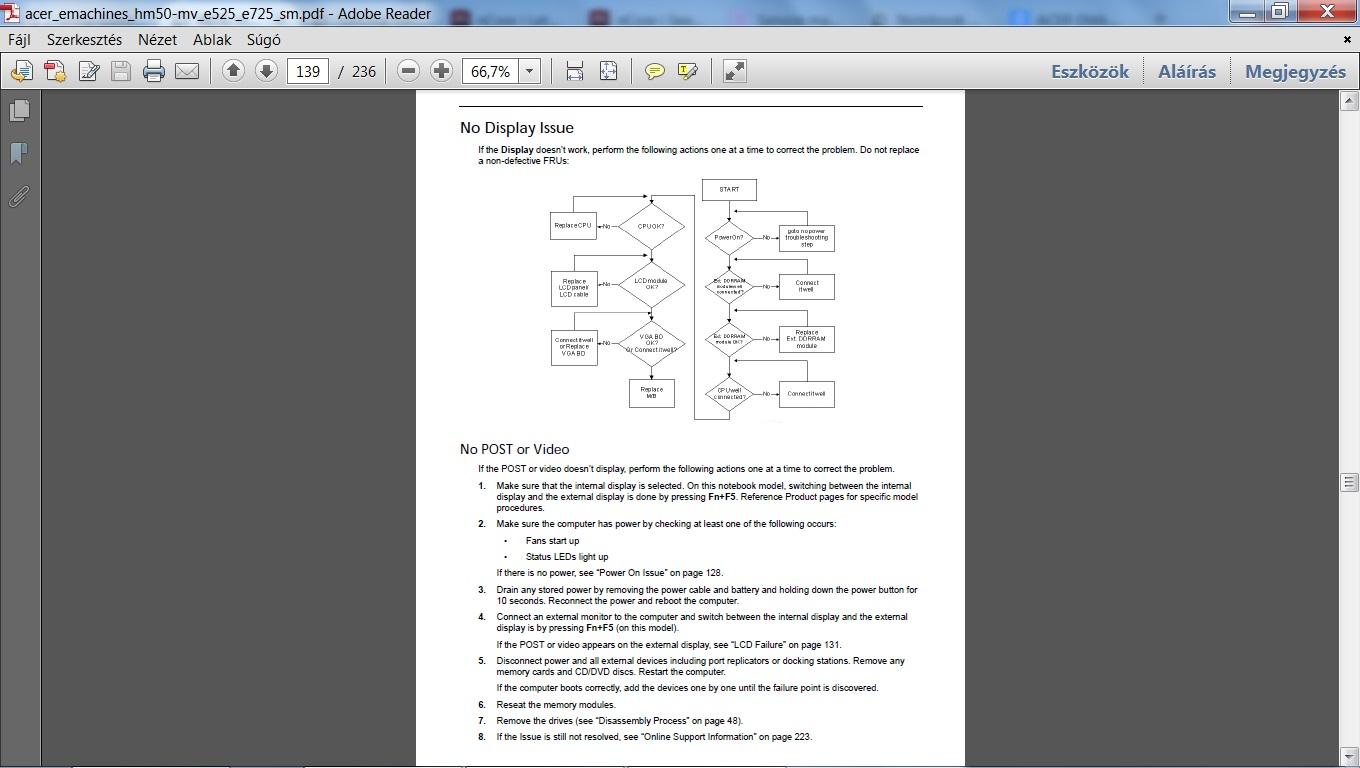The image size is (1360, 768).
Task: Open the Szerkesztés menu
Action: (x=84, y=40)
